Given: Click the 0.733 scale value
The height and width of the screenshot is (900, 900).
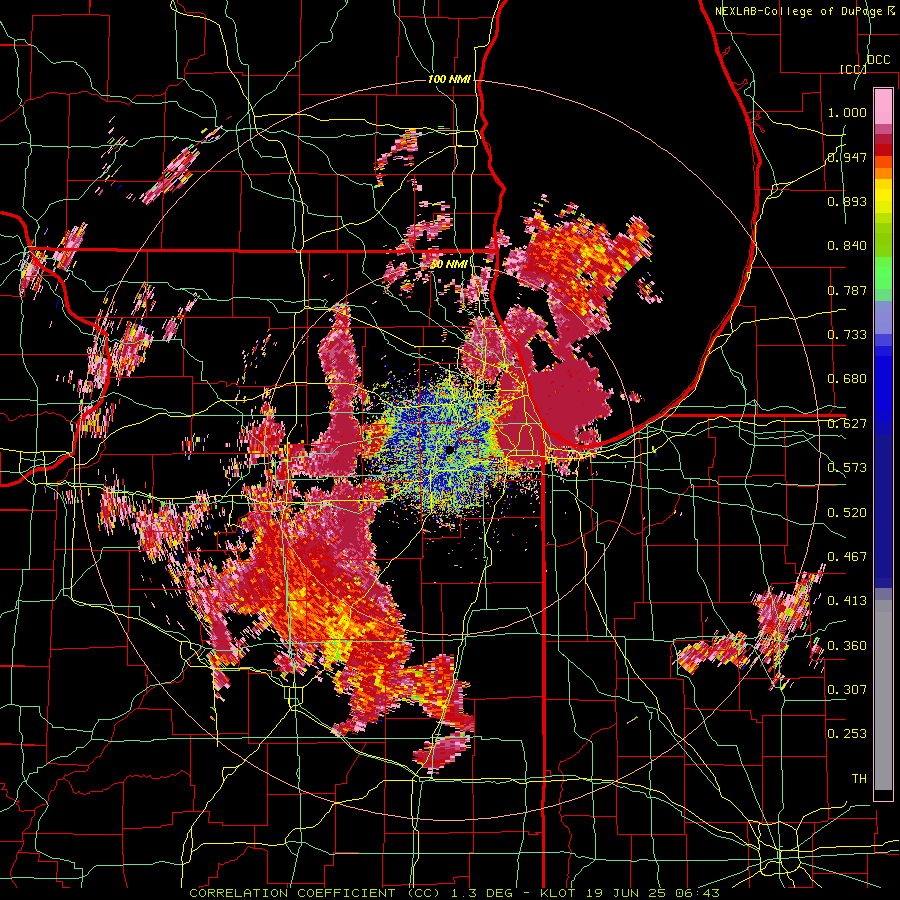Looking at the screenshot, I should tap(847, 335).
